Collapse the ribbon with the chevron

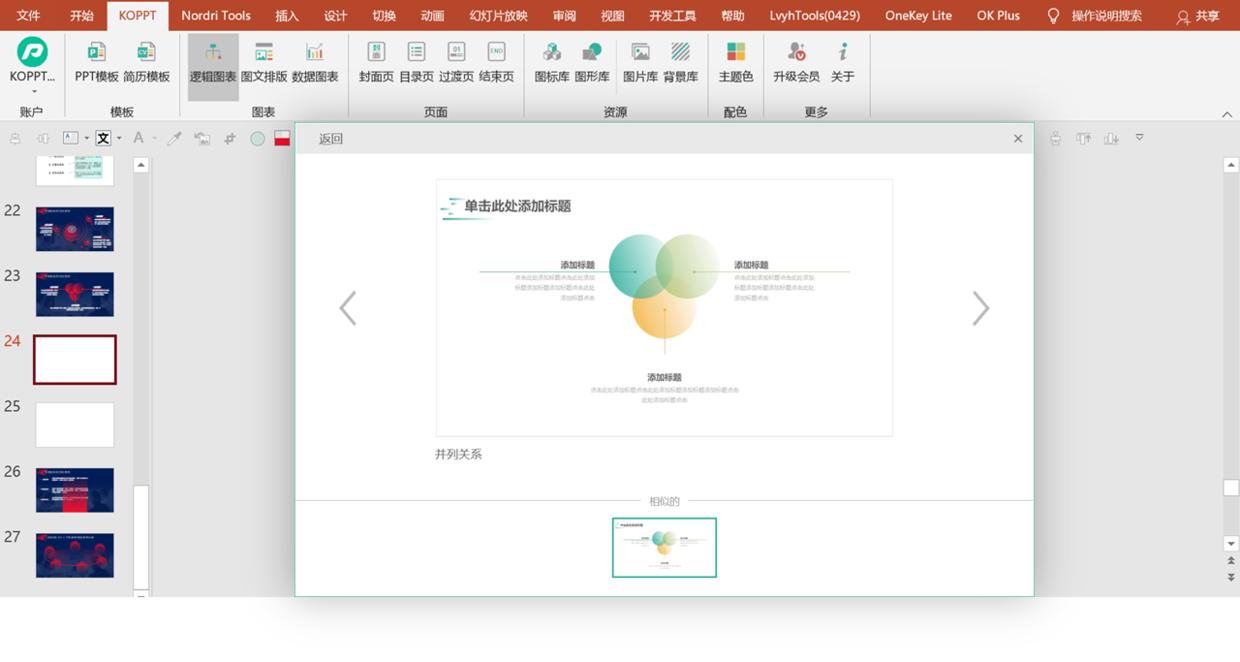point(1227,114)
